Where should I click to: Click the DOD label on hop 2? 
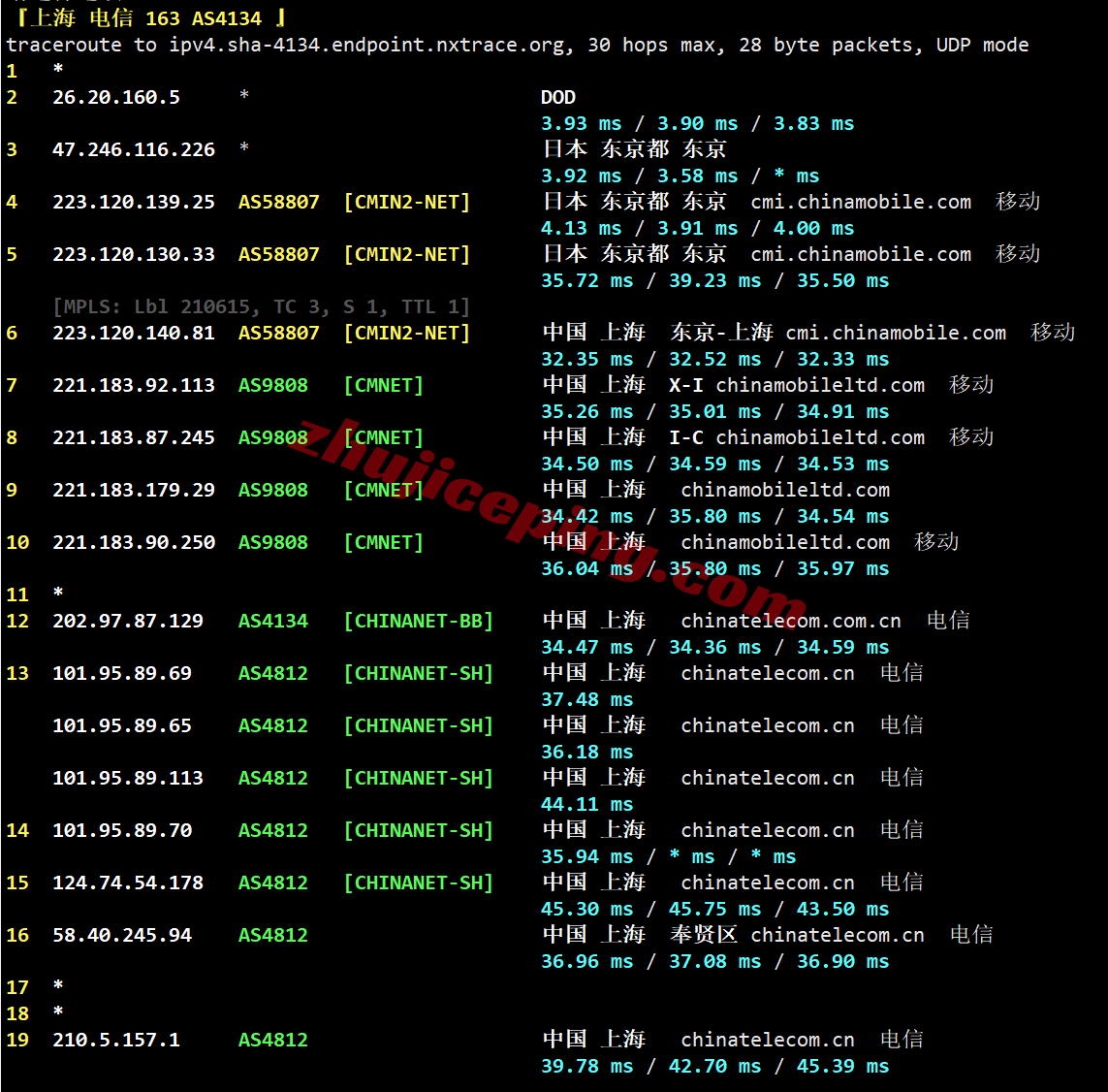(558, 98)
